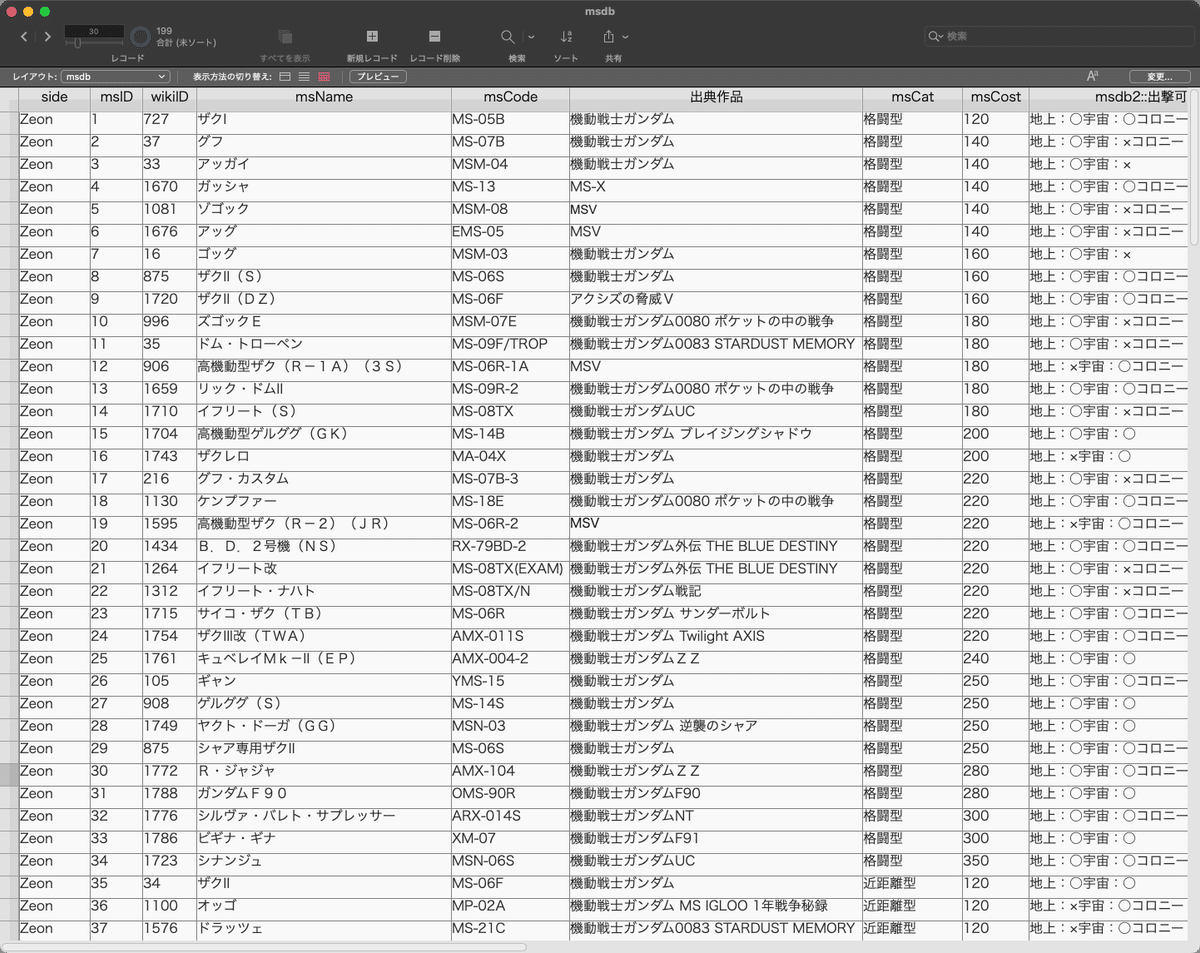Click the レコード削除 delete record icon
This screenshot has width=1200, height=953.
pyautogui.click(x=434, y=37)
